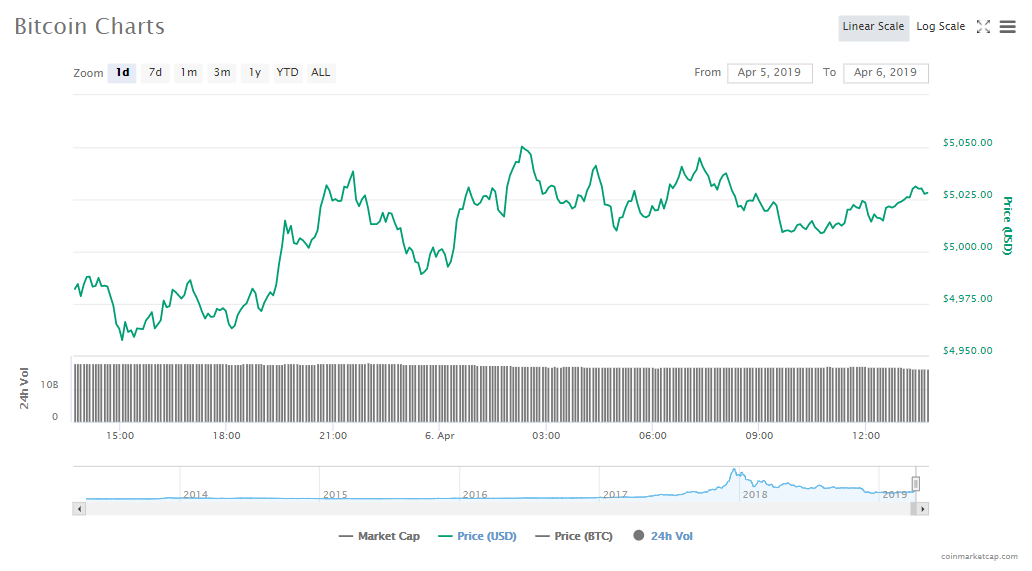
Task: Set zoom to 1m
Action: pyautogui.click(x=188, y=73)
